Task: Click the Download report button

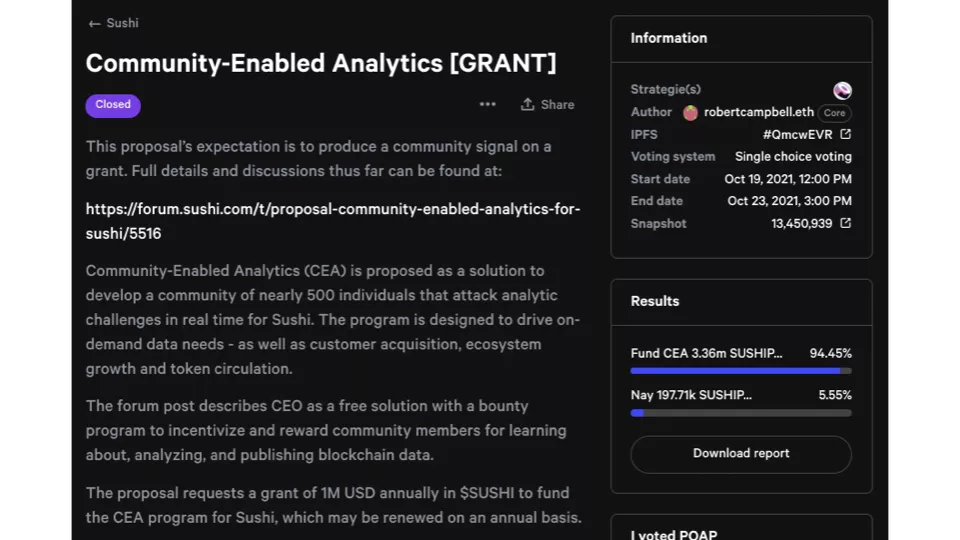Action: click(x=741, y=454)
